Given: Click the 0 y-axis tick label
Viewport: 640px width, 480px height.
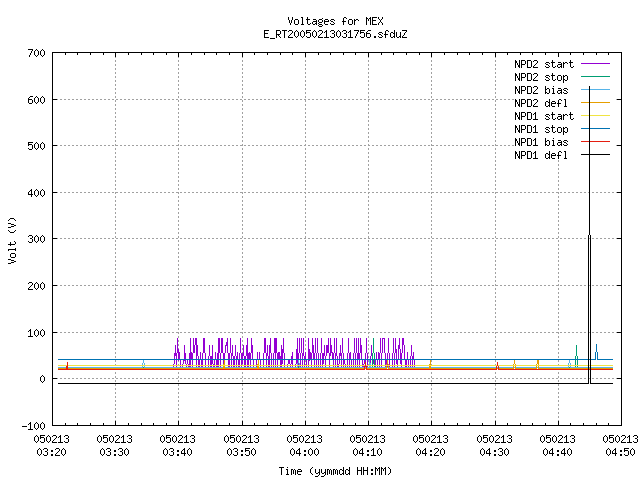Looking at the screenshot, I should [x=42, y=379].
